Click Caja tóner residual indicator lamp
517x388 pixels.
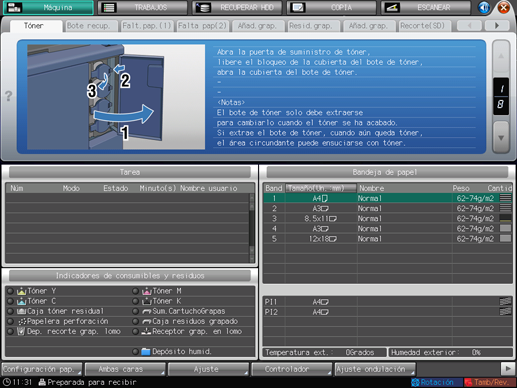pos(11,311)
